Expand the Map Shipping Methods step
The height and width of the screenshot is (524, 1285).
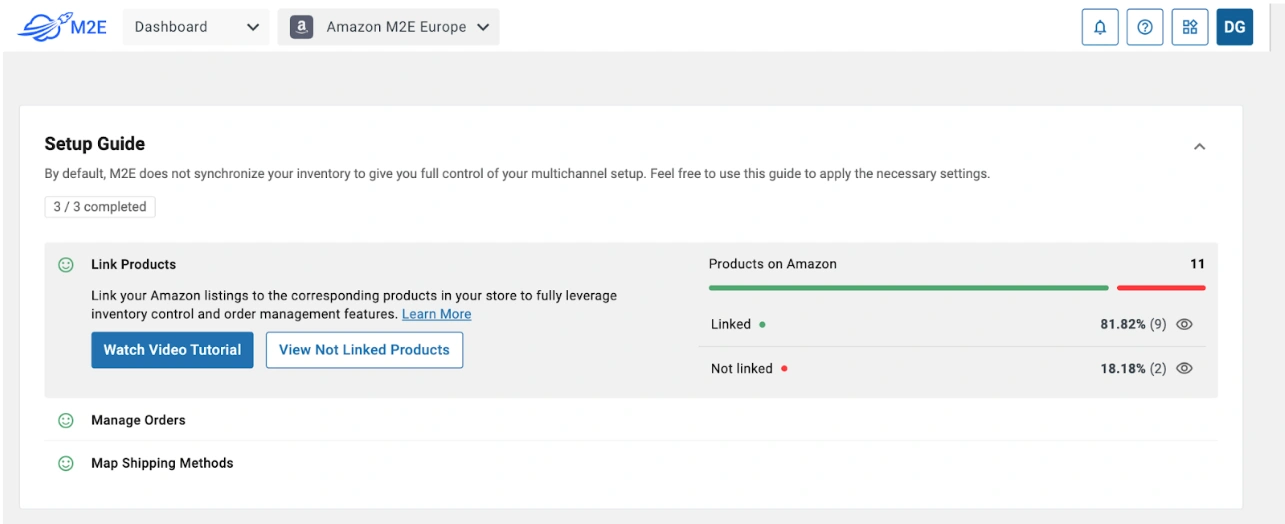[x=162, y=464]
